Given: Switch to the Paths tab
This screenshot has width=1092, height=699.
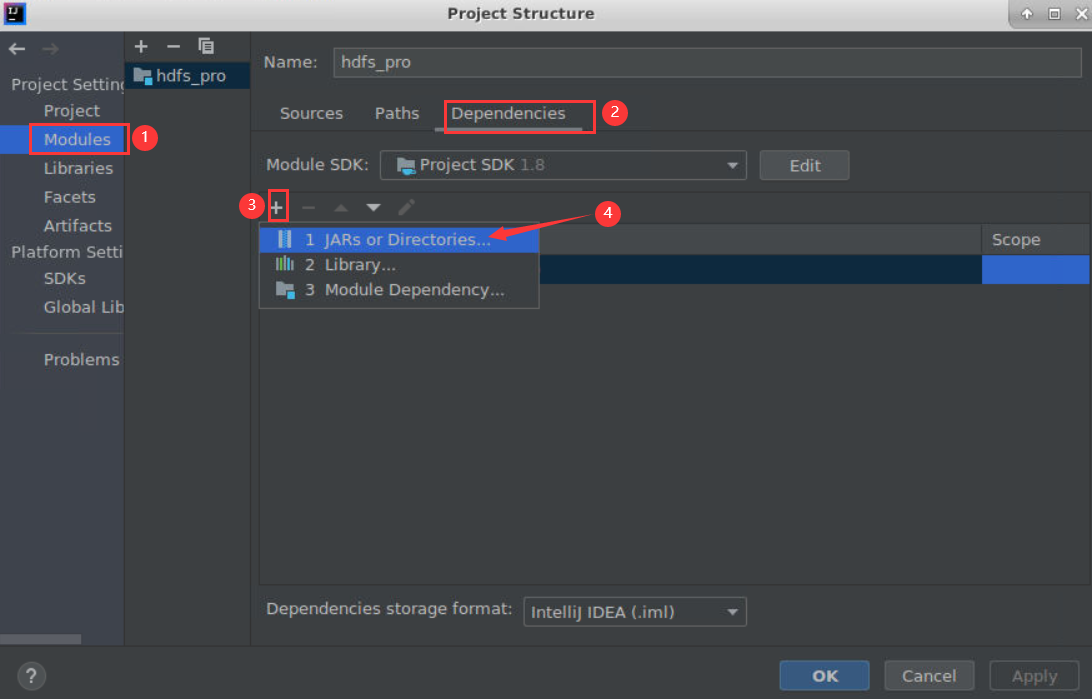Looking at the screenshot, I should click(x=397, y=113).
